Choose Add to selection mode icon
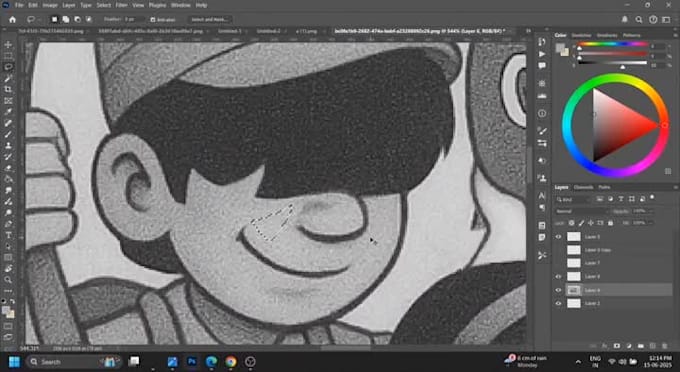The height and width of the screenshot is (372, 680). (x=65, y=20)
